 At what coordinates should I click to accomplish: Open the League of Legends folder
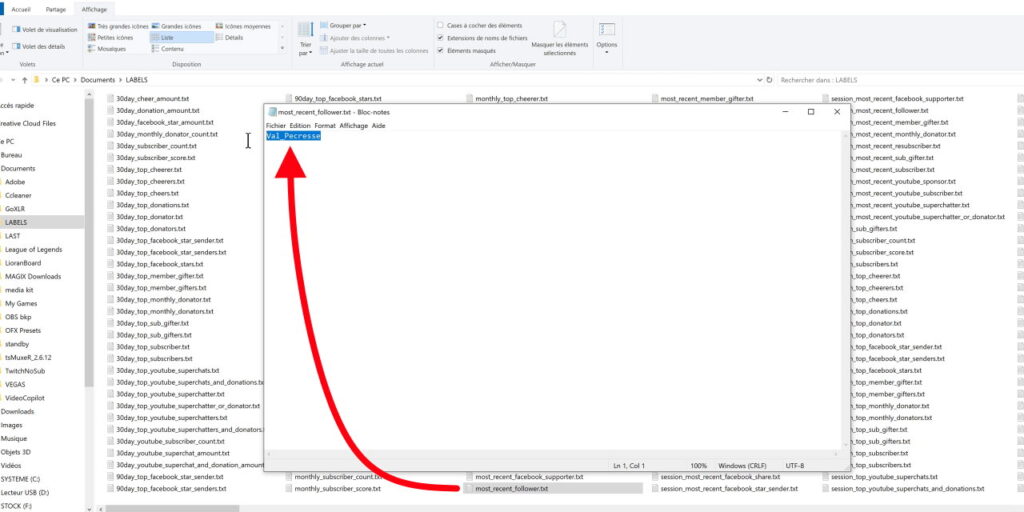pyautogui.click(x=33, y=249)
